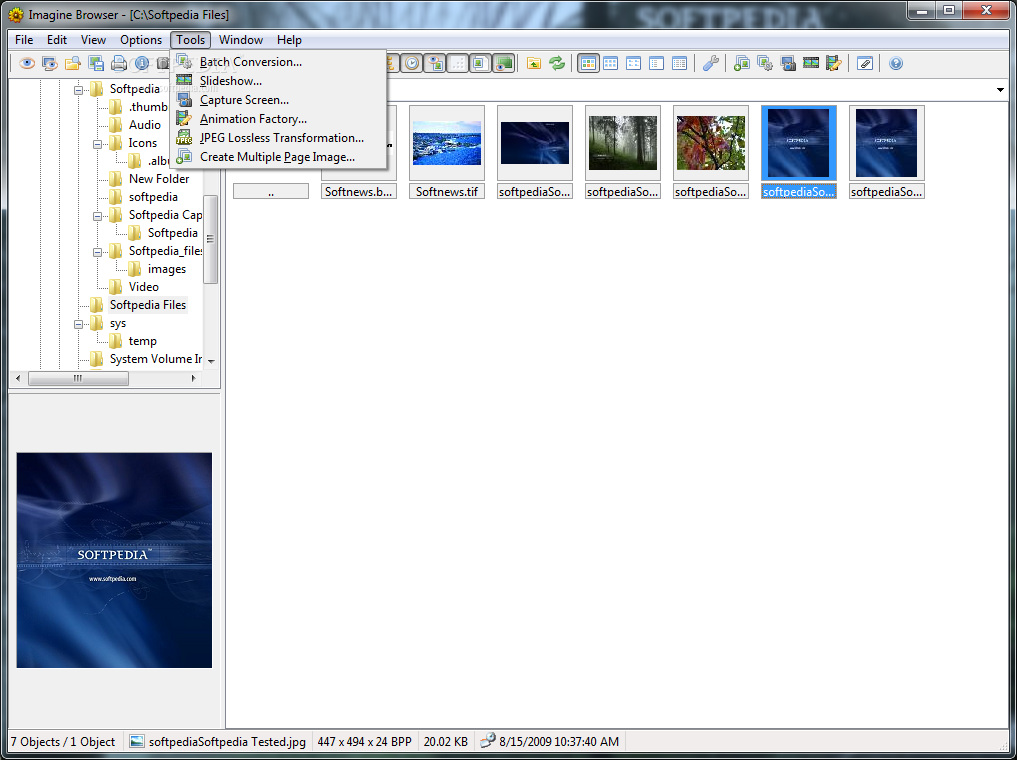Switch to colored thumbnails view mode
The image size is (1017, 760).
click(x=588, y=64)
